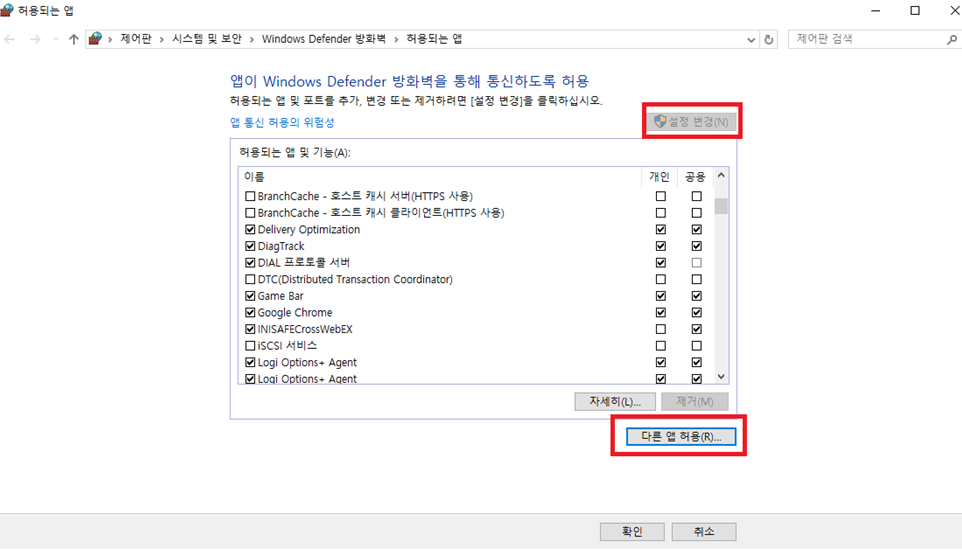Expand chevron after Windows Defender 방화벽 breadcrumb

point(396,39)
